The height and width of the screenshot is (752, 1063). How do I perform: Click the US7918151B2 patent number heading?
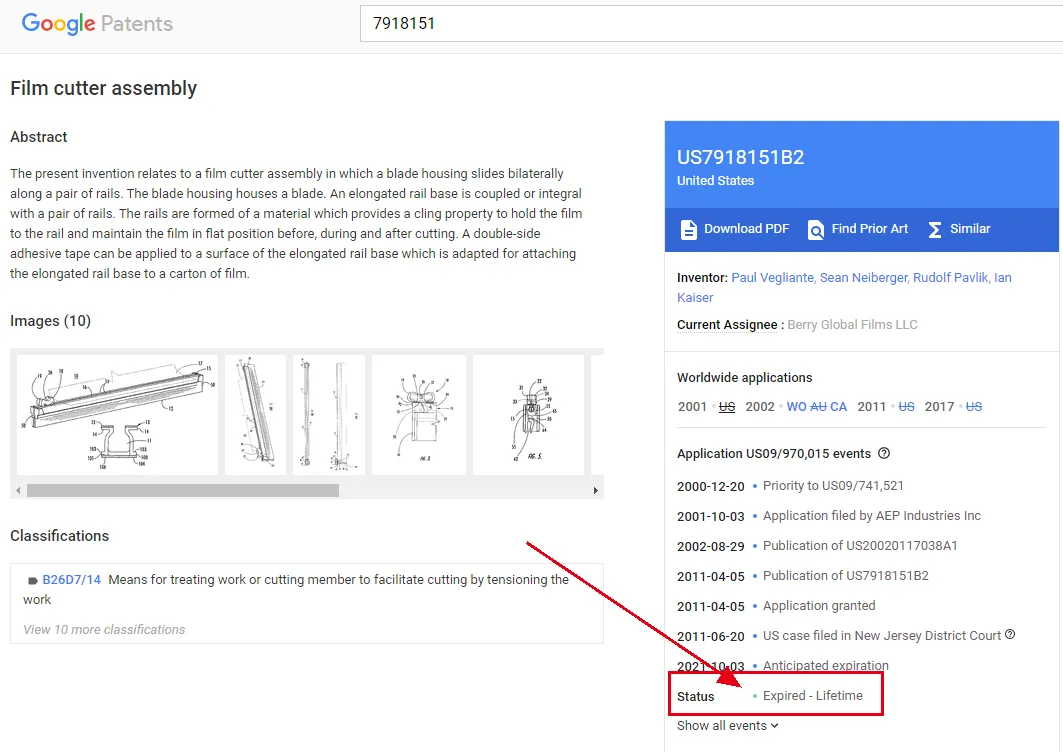[x=740, y=157]
